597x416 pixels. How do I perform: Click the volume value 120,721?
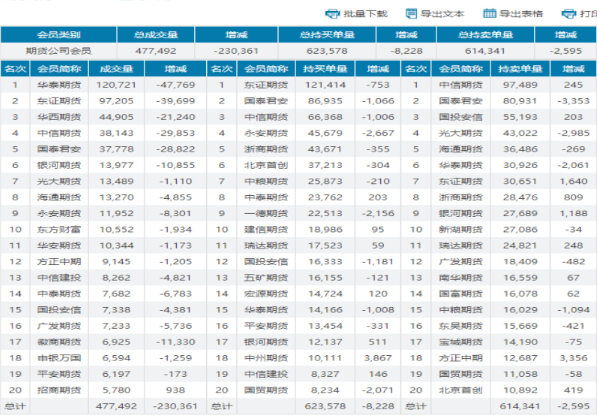(x=117, y=85)
